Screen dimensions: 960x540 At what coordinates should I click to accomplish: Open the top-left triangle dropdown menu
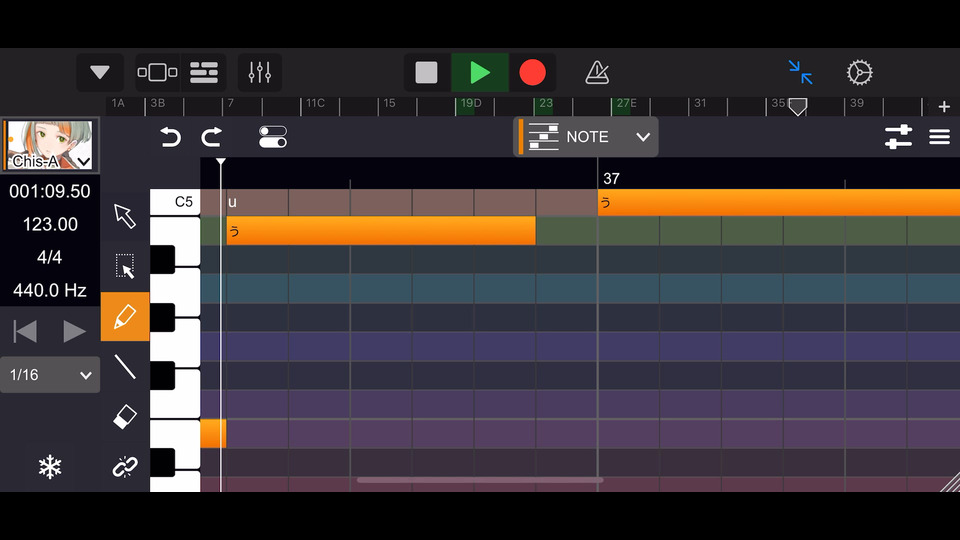tap(100, 73)
